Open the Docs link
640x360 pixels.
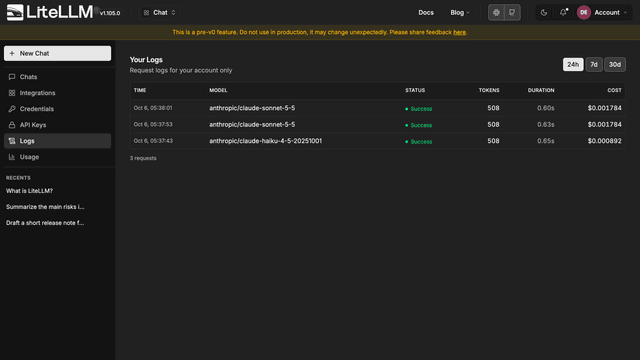(x=426, y=13)
